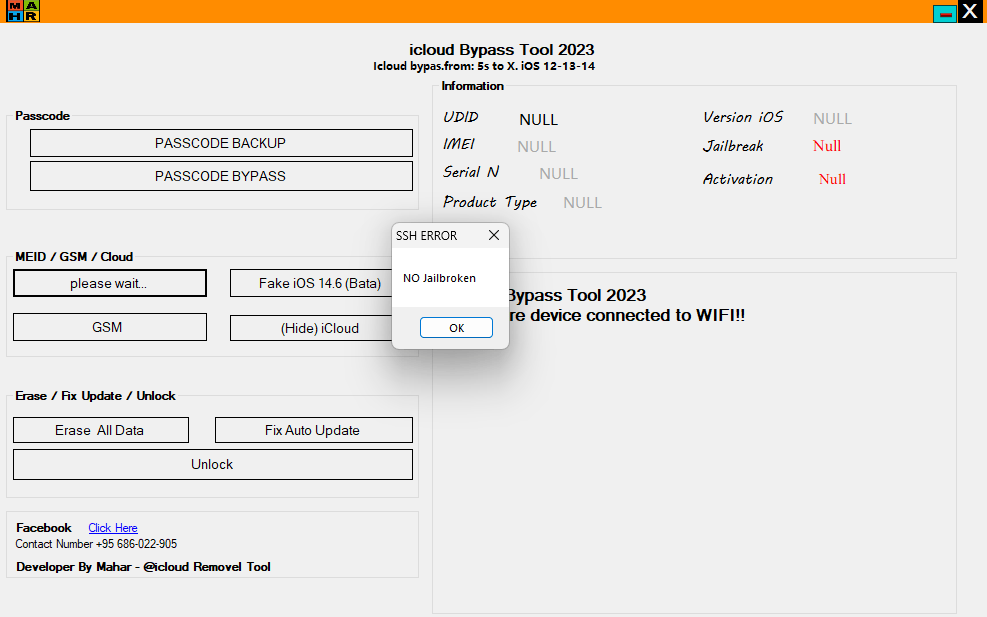Click the 'please wait...' button
The image size is (987, 617).
point(110,283)
